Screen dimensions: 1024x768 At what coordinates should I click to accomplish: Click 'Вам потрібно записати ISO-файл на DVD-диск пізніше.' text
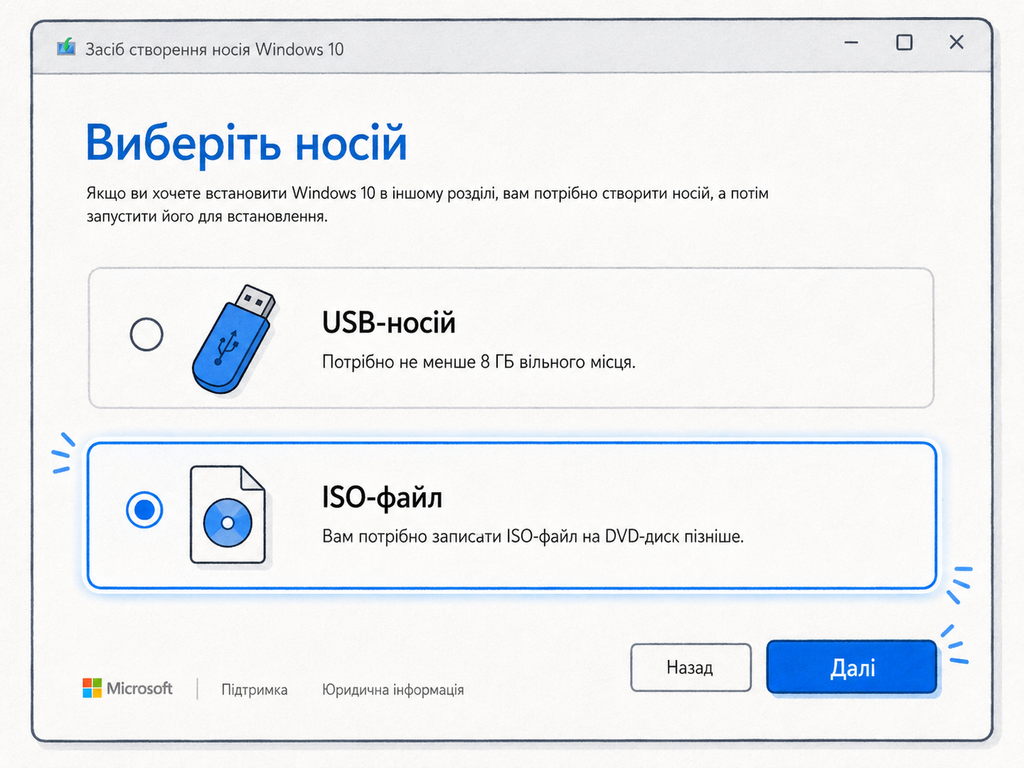coord(533,537)
